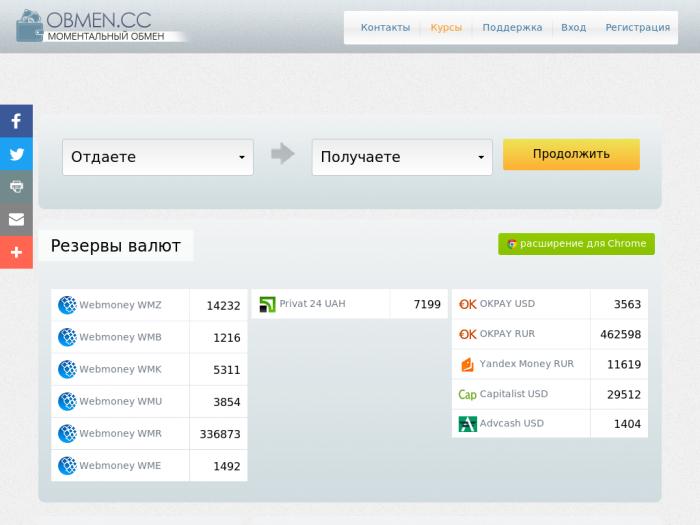Click the Advcash reserve value 1404
Screen dimensions: 700x525
(627, 424)
